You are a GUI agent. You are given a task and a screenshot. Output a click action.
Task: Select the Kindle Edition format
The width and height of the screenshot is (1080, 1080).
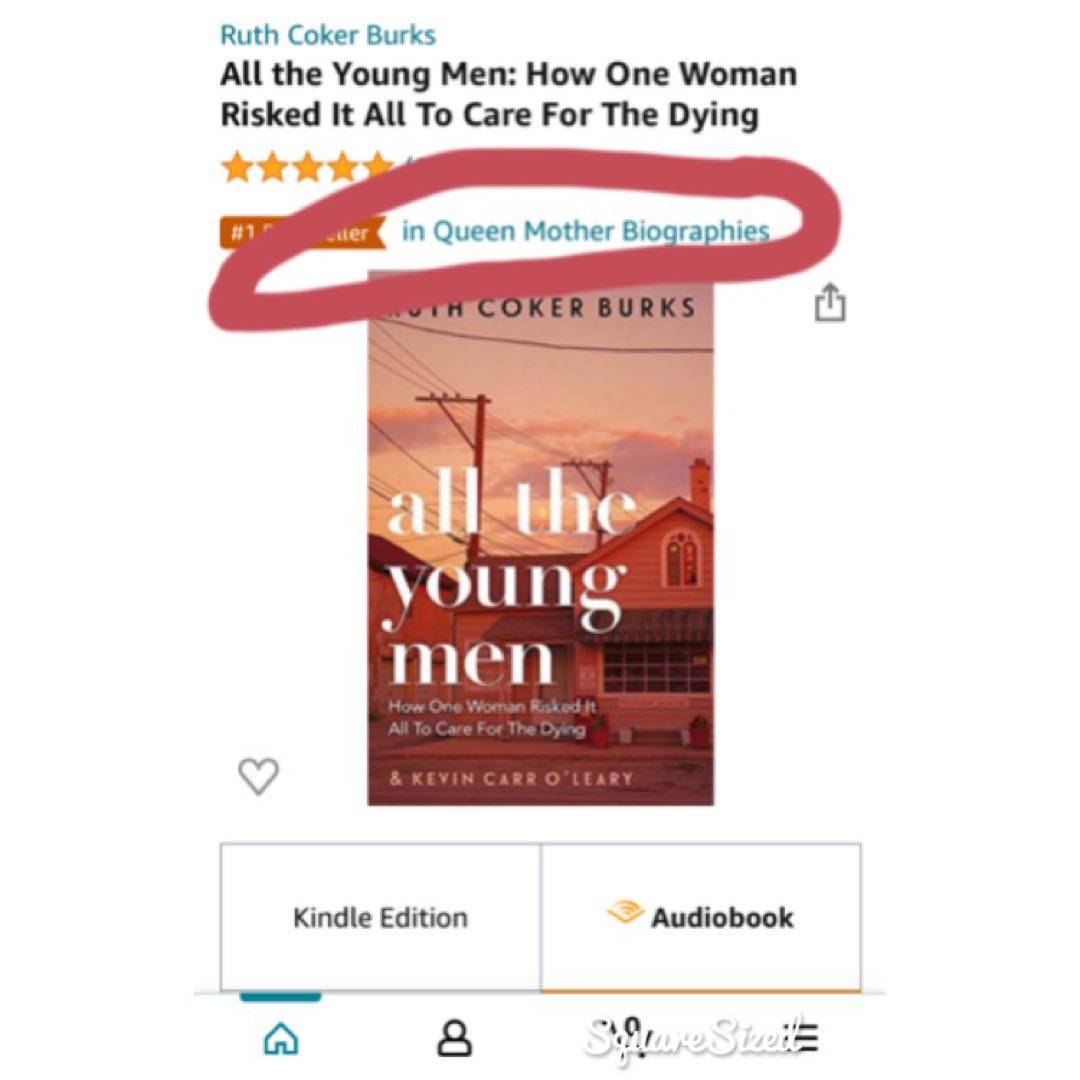[x=380, y=917]
